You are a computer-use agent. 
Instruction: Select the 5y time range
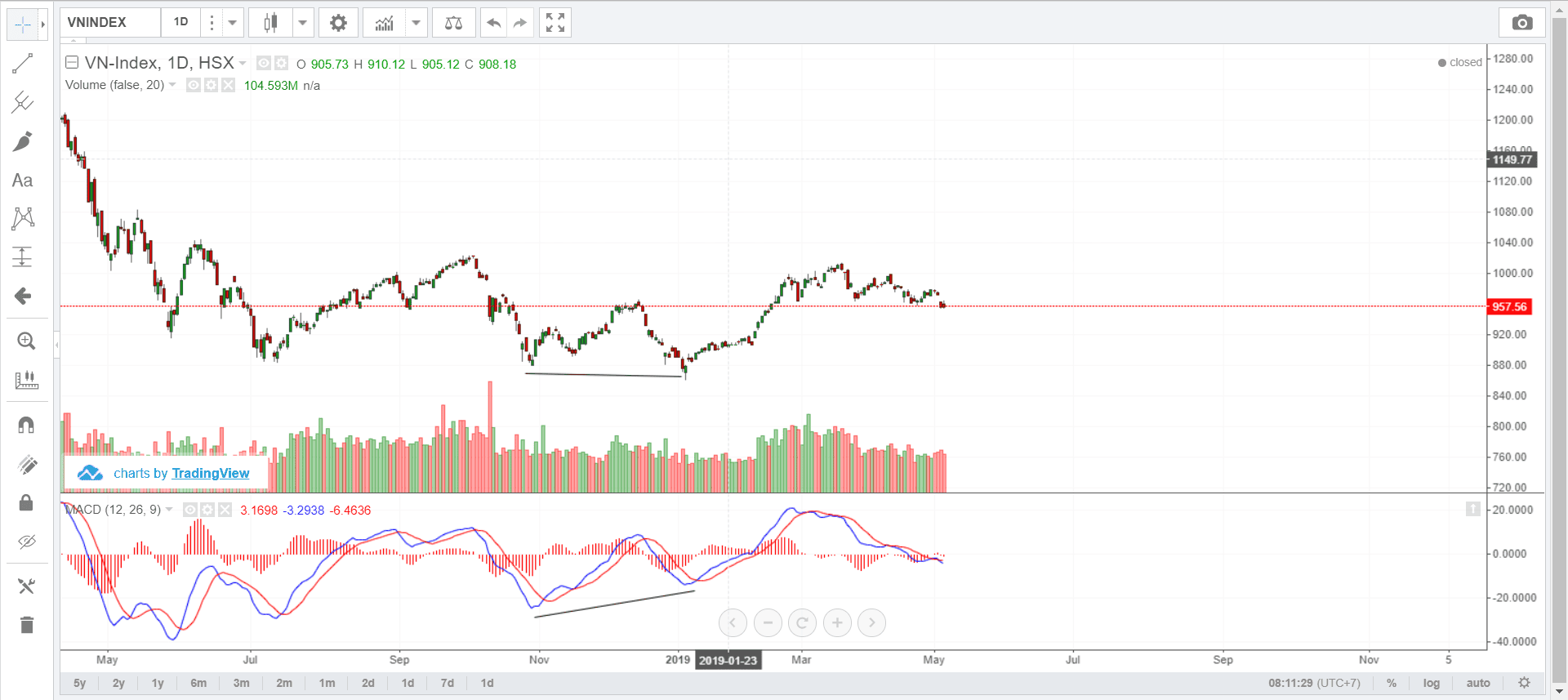[79, 683]
